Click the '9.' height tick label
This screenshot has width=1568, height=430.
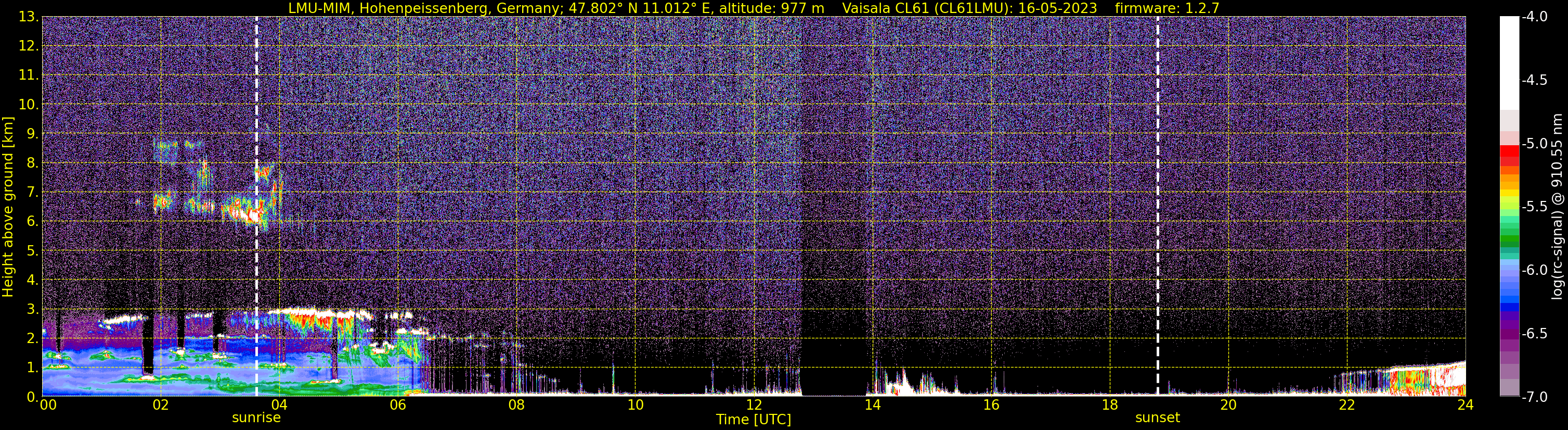[32, 134]
